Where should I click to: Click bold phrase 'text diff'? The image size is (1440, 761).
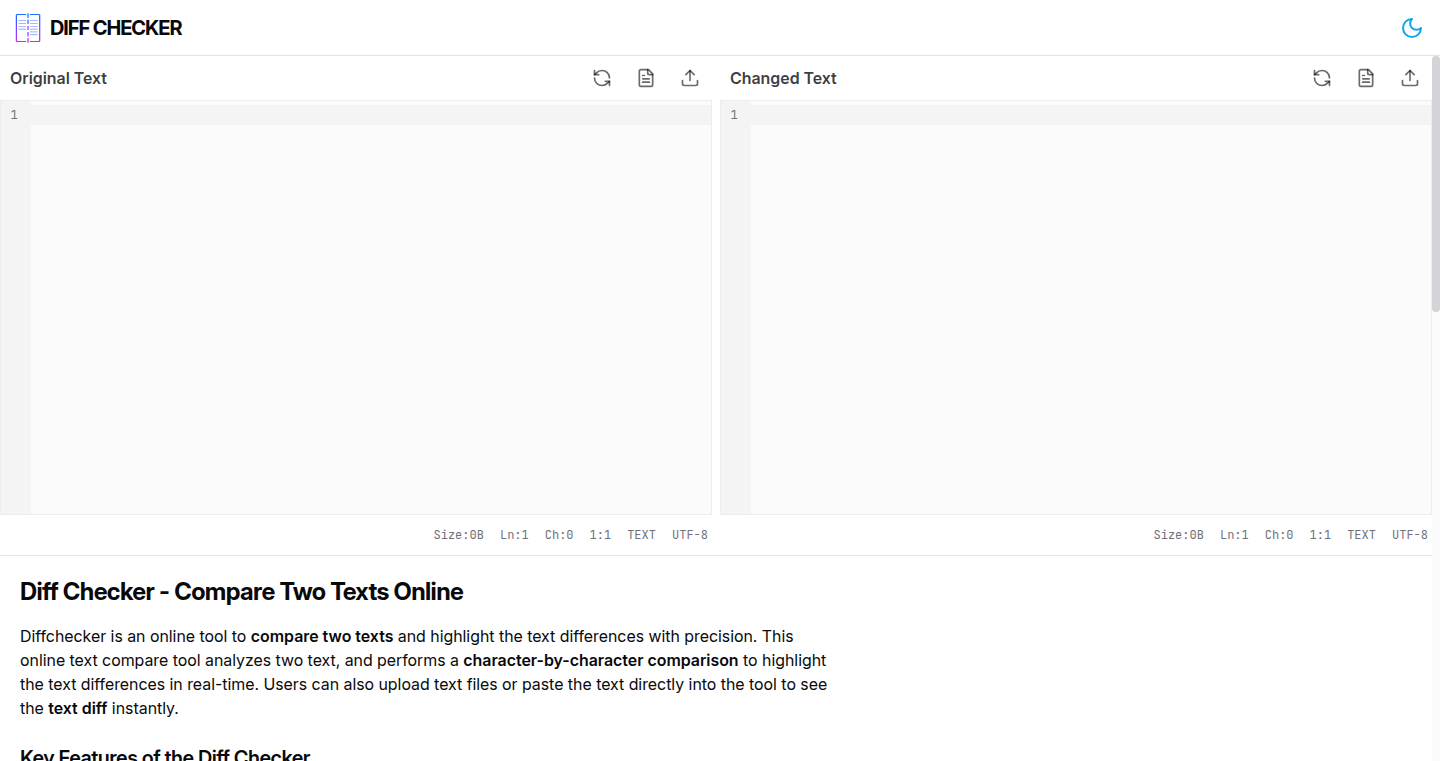77,709
